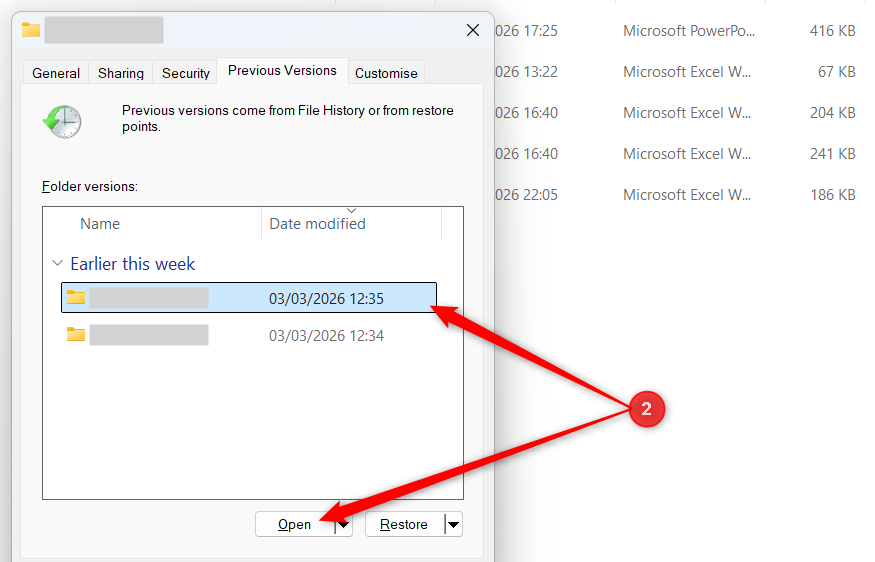Click the 13:22 date entry in Explorer
875x562 pixels.
click(x=526, y=71)
